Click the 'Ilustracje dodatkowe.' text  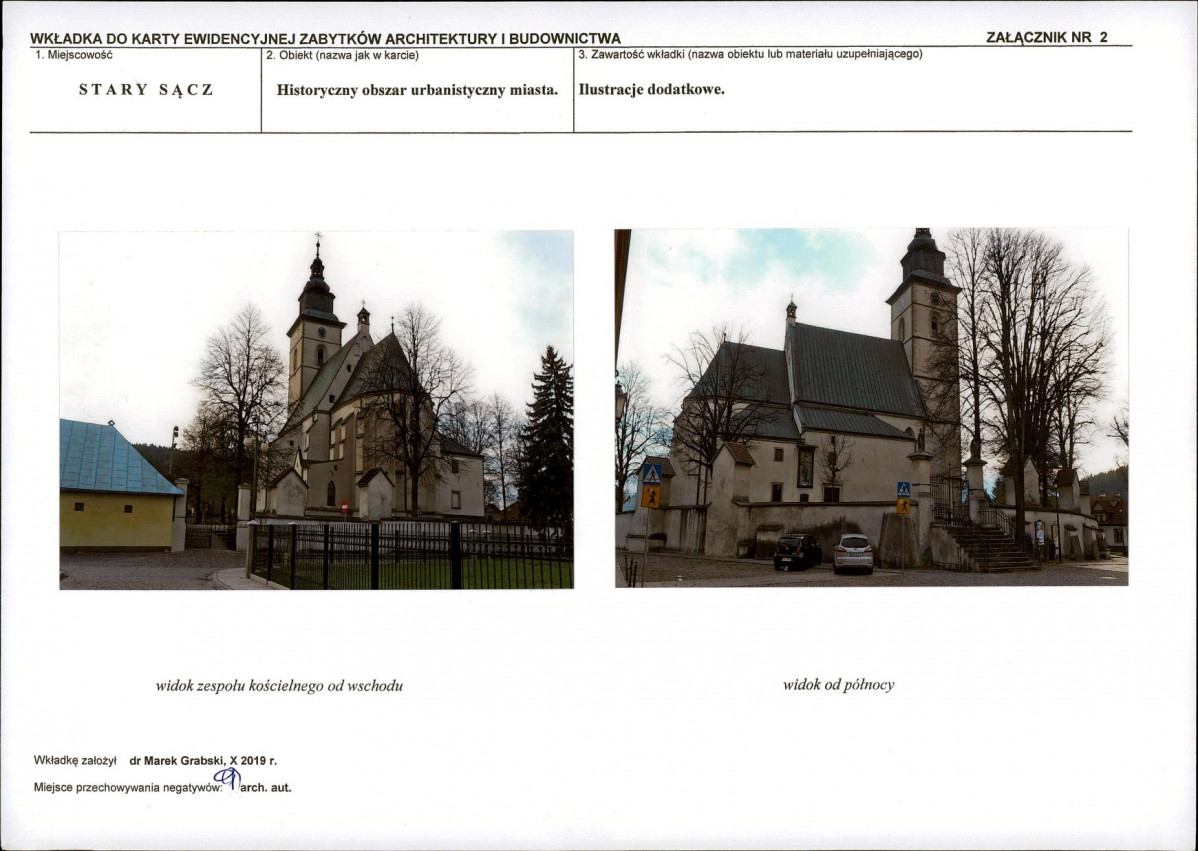click(x=652, y=89)
